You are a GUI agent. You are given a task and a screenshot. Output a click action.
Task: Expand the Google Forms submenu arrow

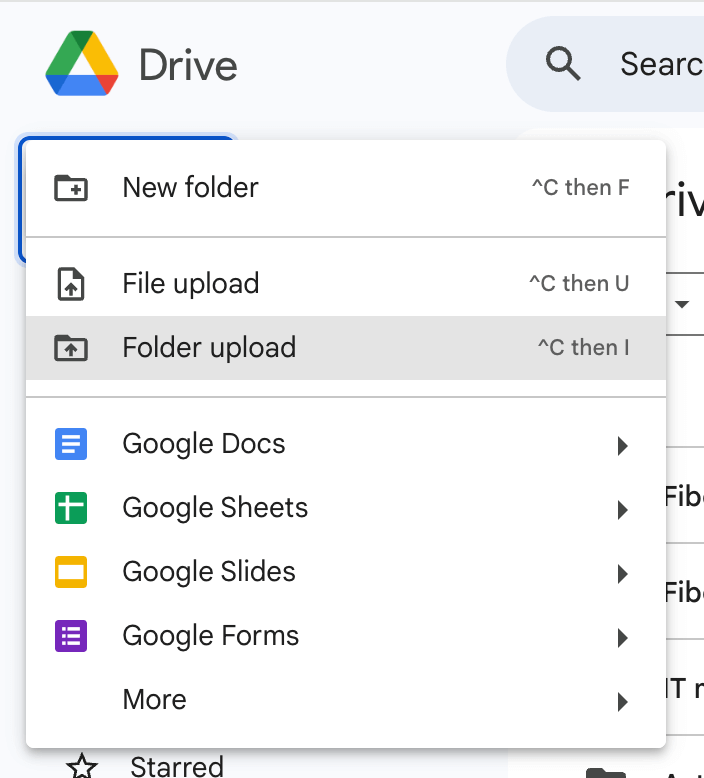pyautogui.click(x=623, y=638)
